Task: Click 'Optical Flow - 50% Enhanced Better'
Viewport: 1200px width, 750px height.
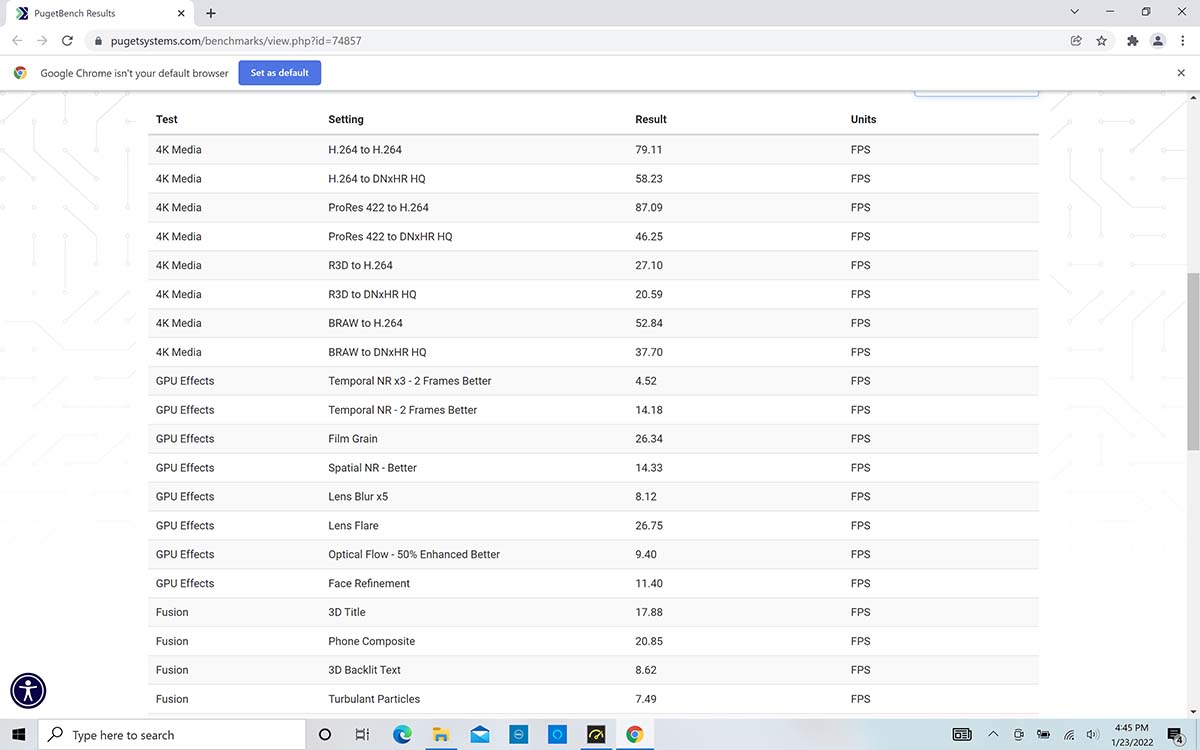Action: click(414, 555)
